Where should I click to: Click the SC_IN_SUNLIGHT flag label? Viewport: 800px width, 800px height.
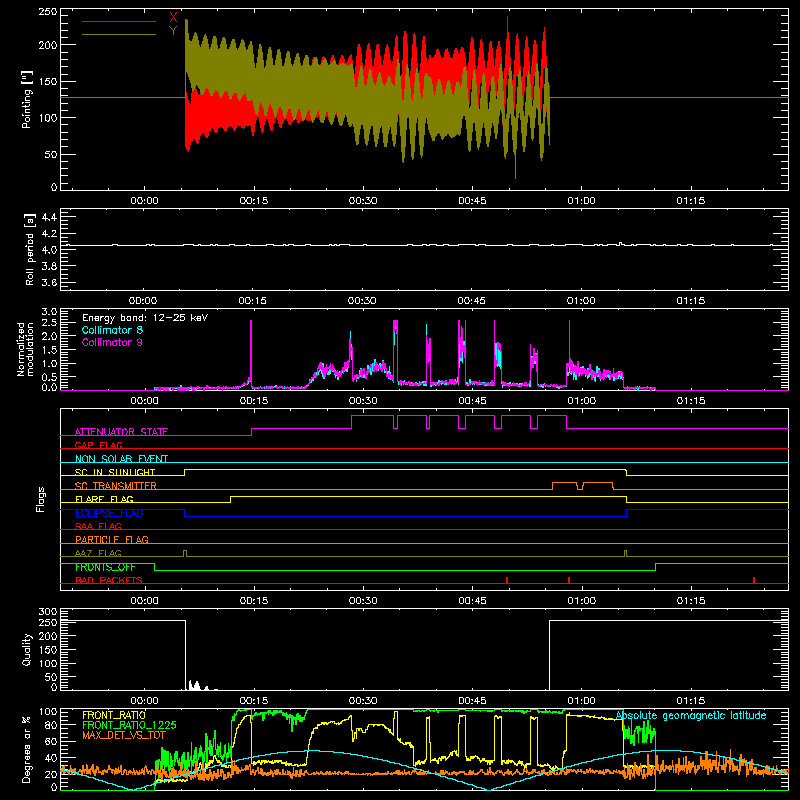tap(115, 472)
